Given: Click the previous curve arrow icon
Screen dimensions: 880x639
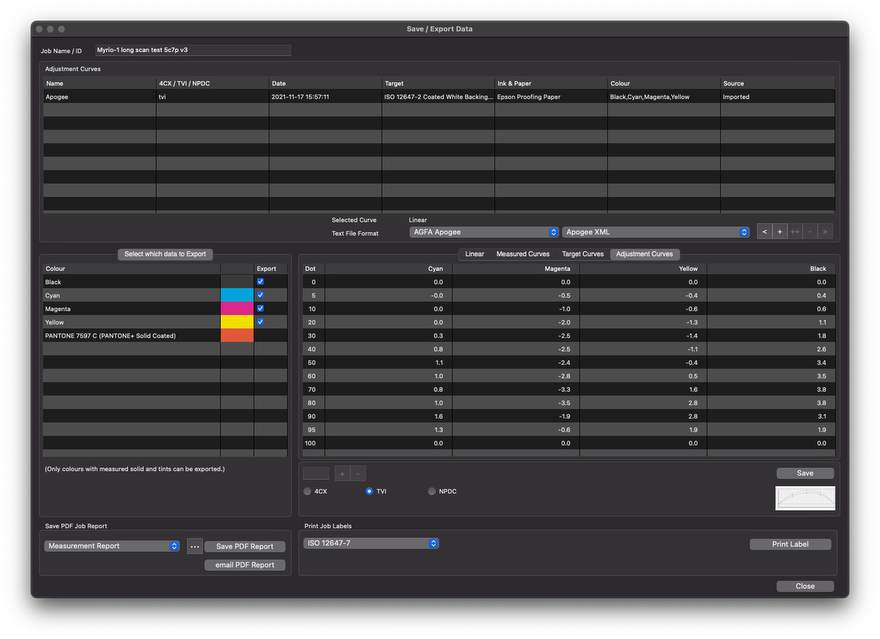Looking at the screenshot, I should click(x=764, y=231).
